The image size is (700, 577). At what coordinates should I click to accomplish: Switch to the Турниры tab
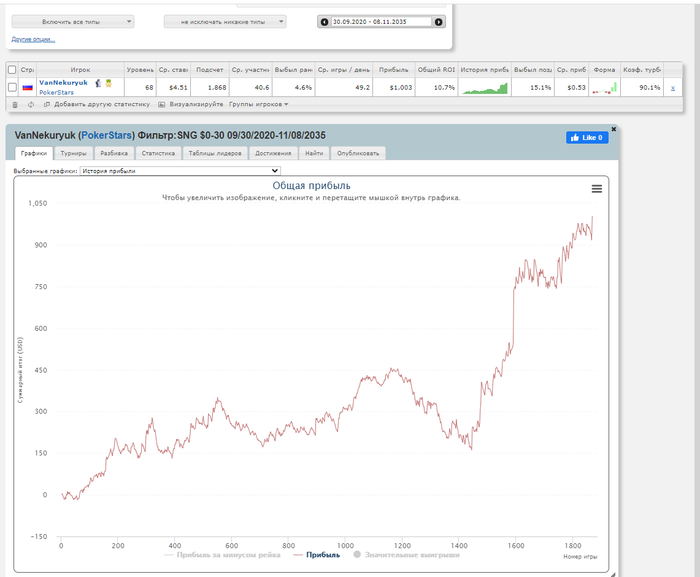click(x=74, y=153)
